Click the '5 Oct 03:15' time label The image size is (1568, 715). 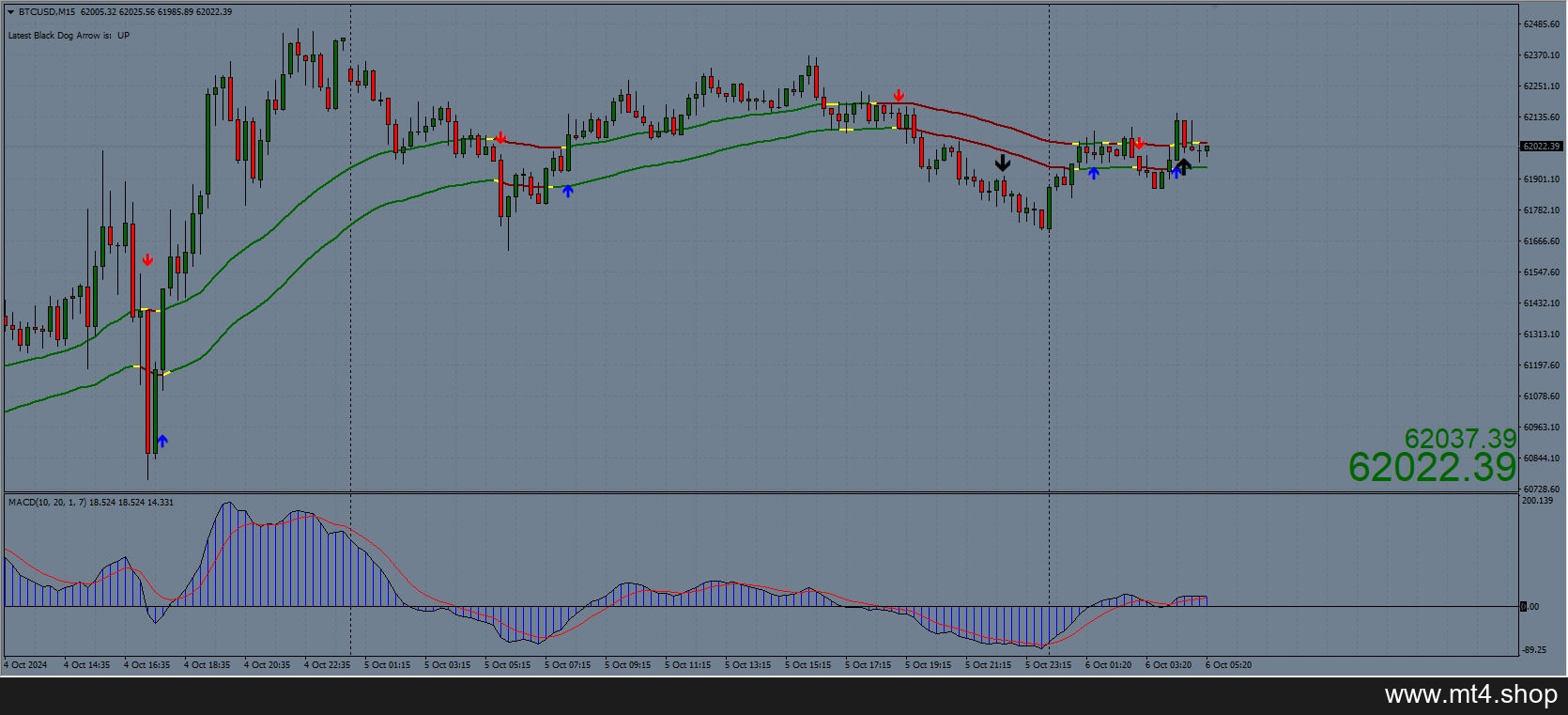click(447, 665)
